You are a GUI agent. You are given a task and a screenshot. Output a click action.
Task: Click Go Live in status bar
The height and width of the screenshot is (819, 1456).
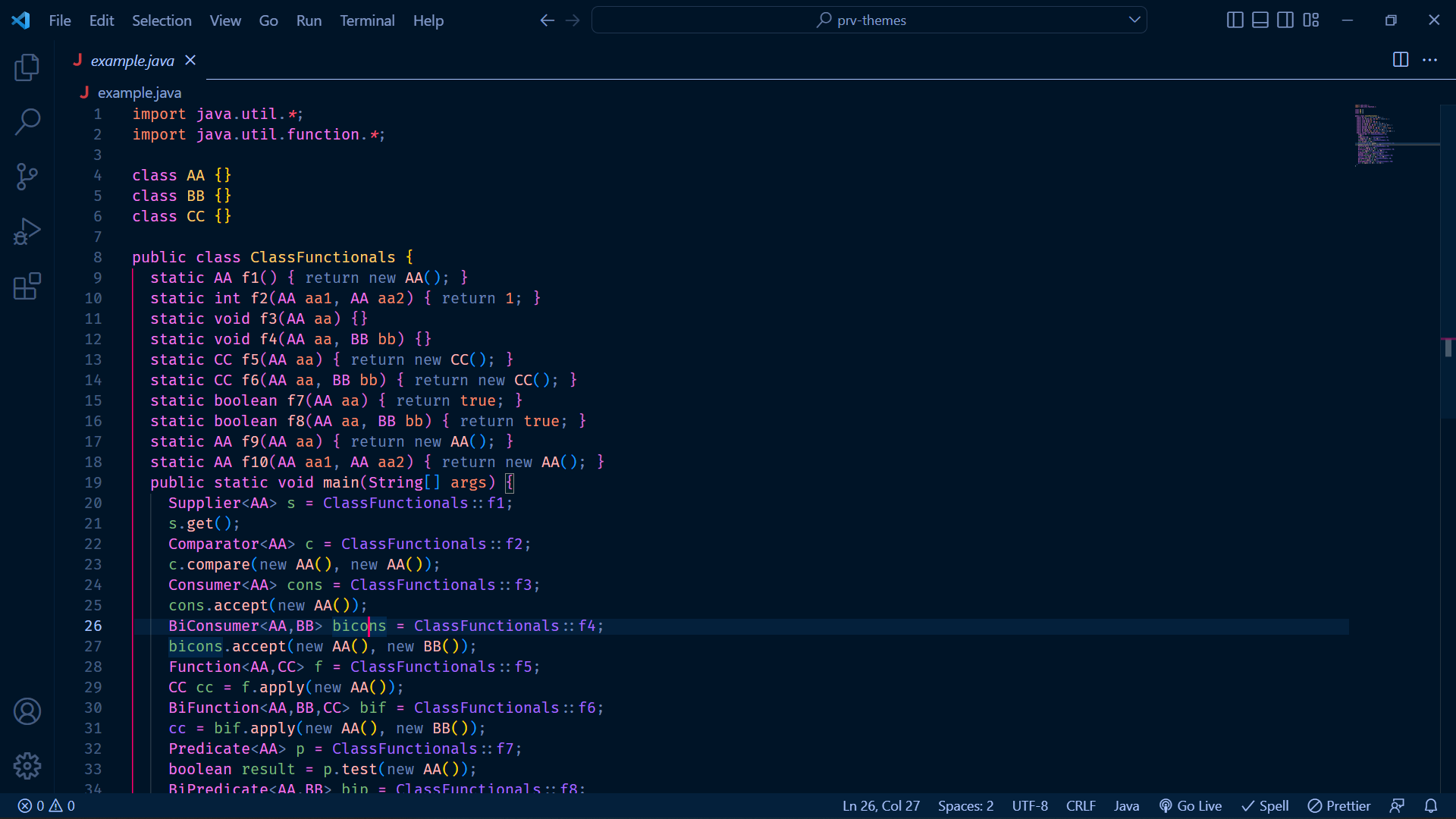pos(1191,806)
